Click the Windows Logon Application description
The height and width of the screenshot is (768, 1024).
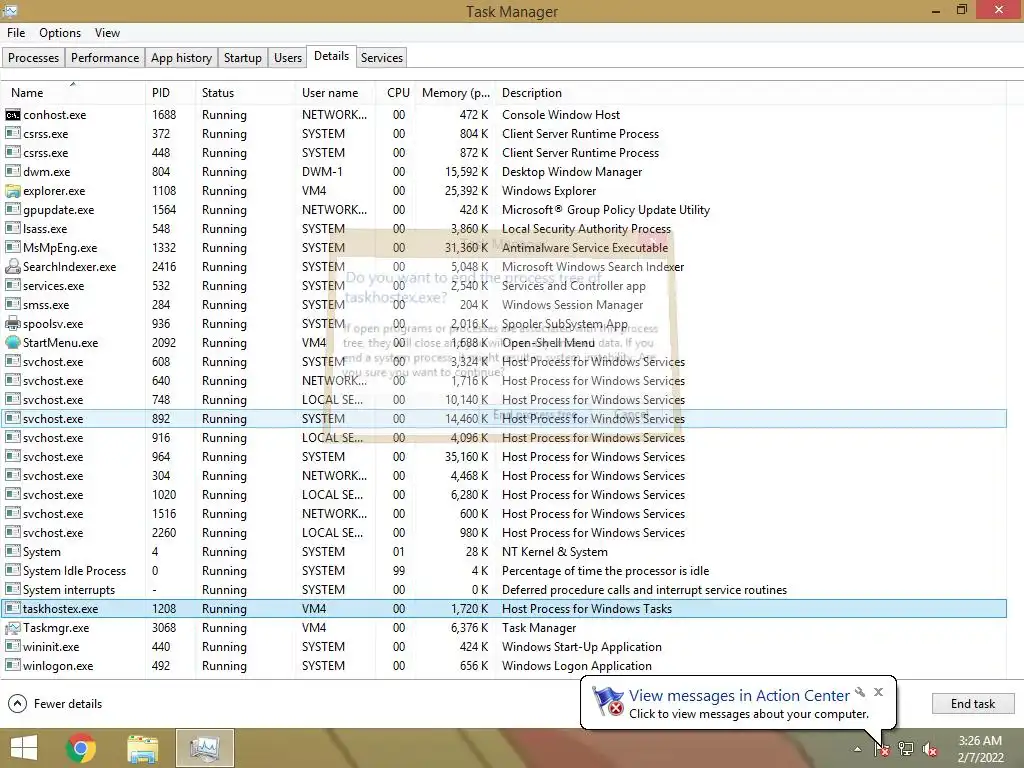[x=577, y=666]
